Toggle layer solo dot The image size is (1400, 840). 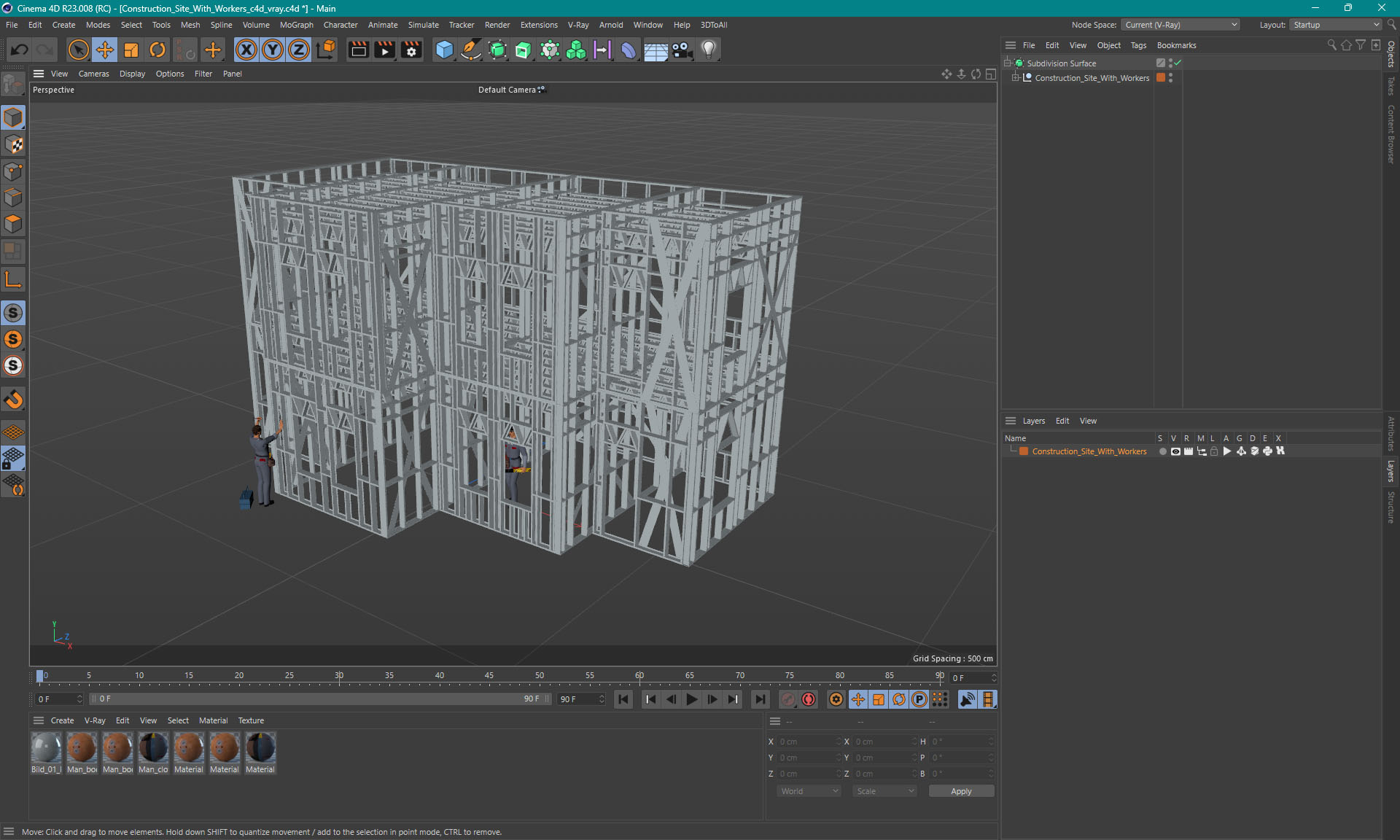tap(1162, 451)
